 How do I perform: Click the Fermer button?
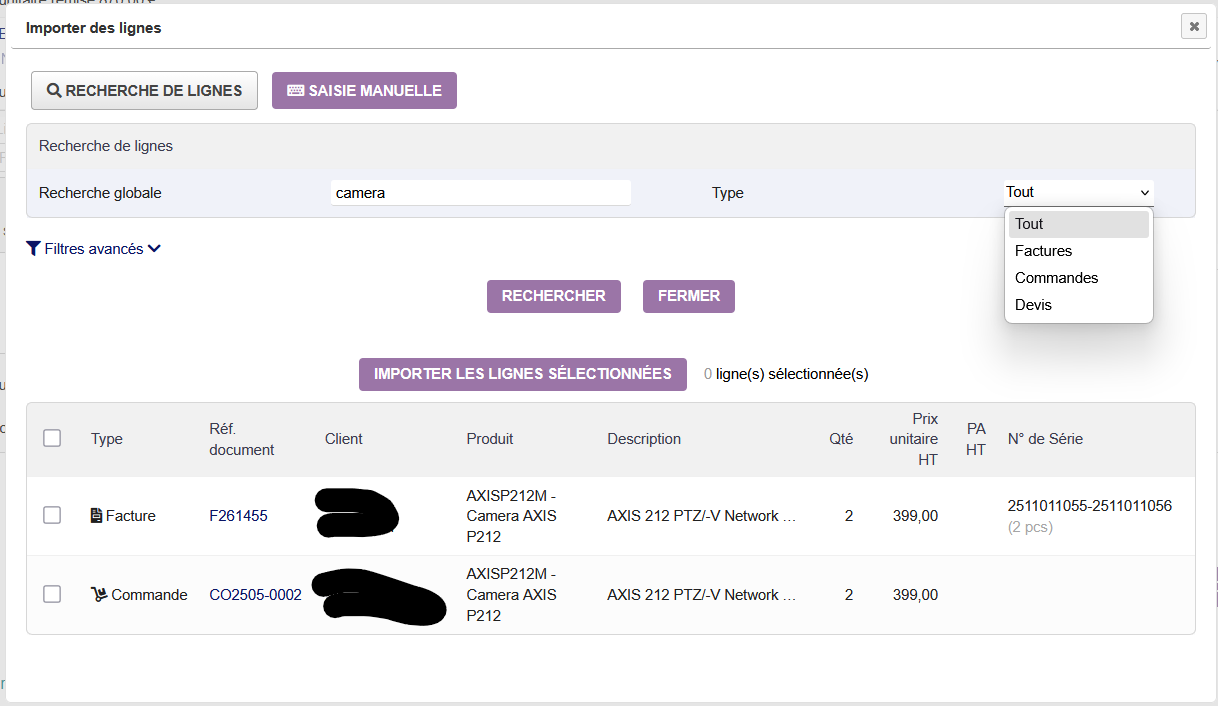coord(688,296)
